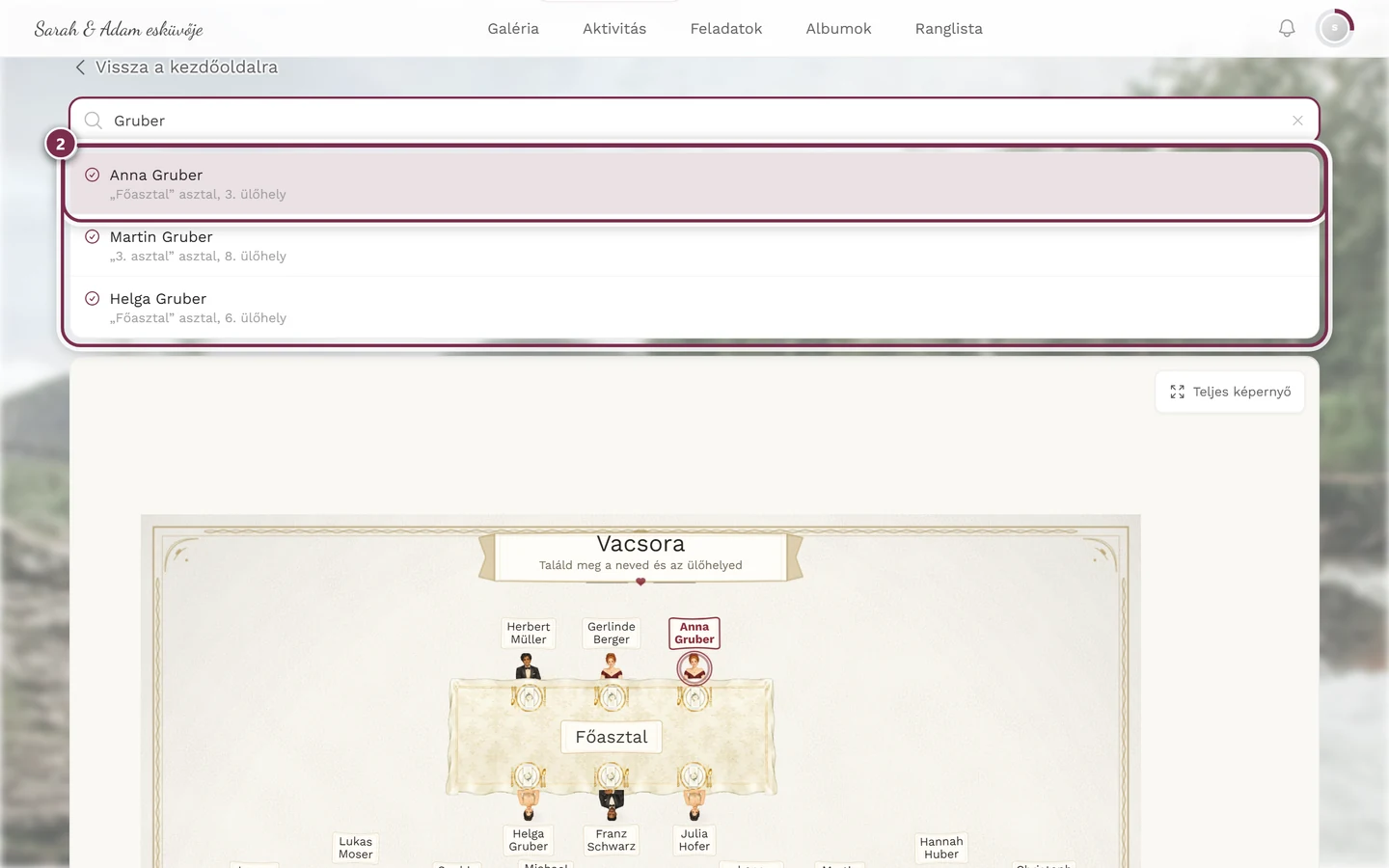Click Franz Schwarz's seat avatar
Screen dimensions: 1389x868
pos(612,804)
